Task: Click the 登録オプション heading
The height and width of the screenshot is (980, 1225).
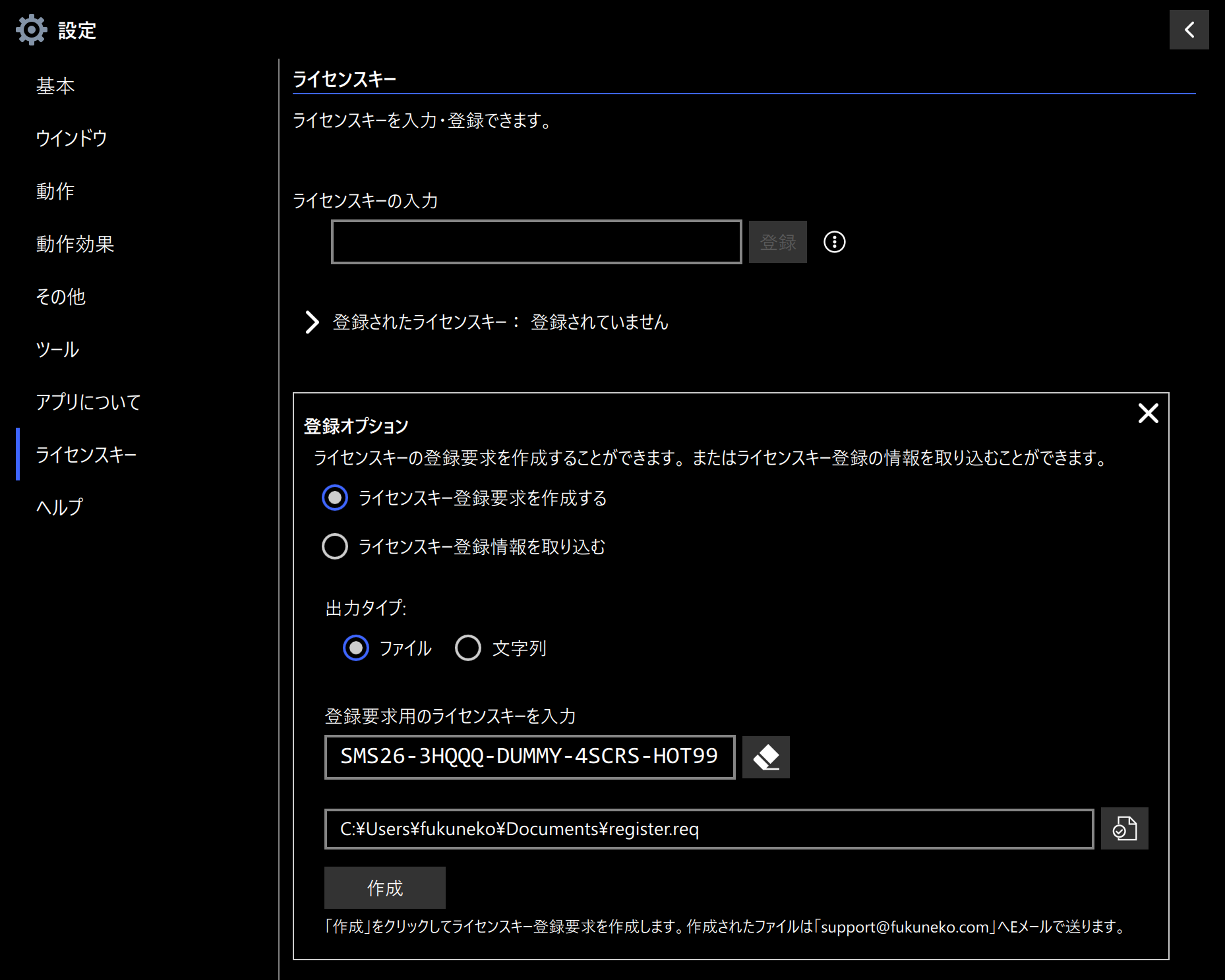Action: click(356, 426)
